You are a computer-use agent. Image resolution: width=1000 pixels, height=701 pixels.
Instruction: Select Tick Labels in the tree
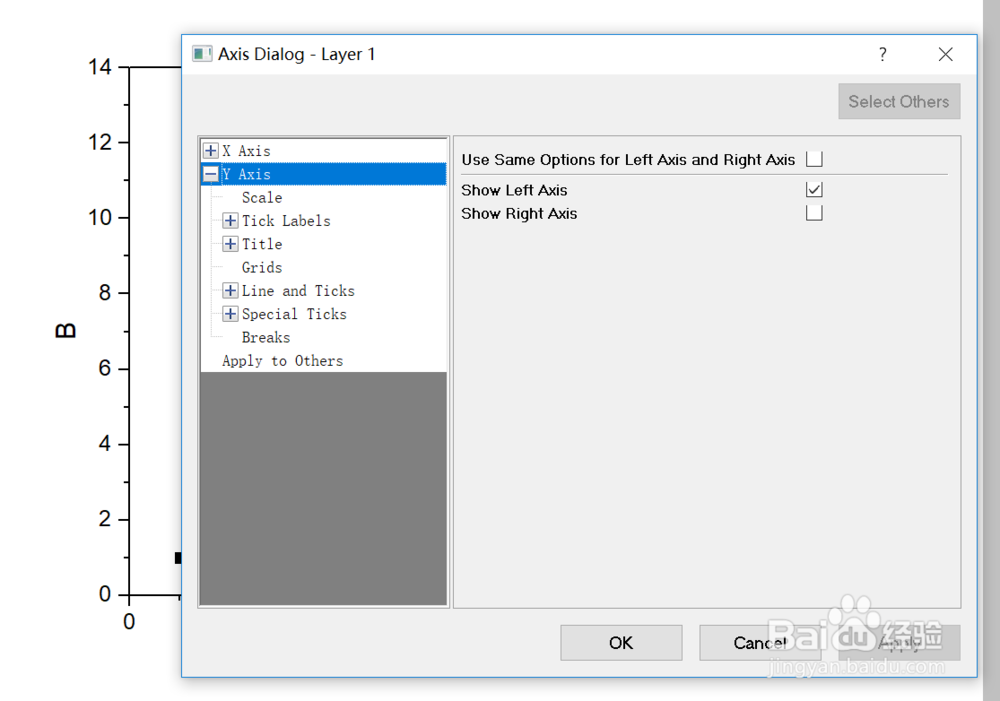[286, 221]
